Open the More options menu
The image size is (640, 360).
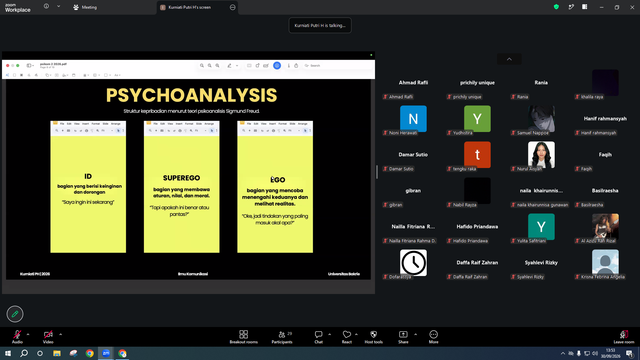[433, 337]
